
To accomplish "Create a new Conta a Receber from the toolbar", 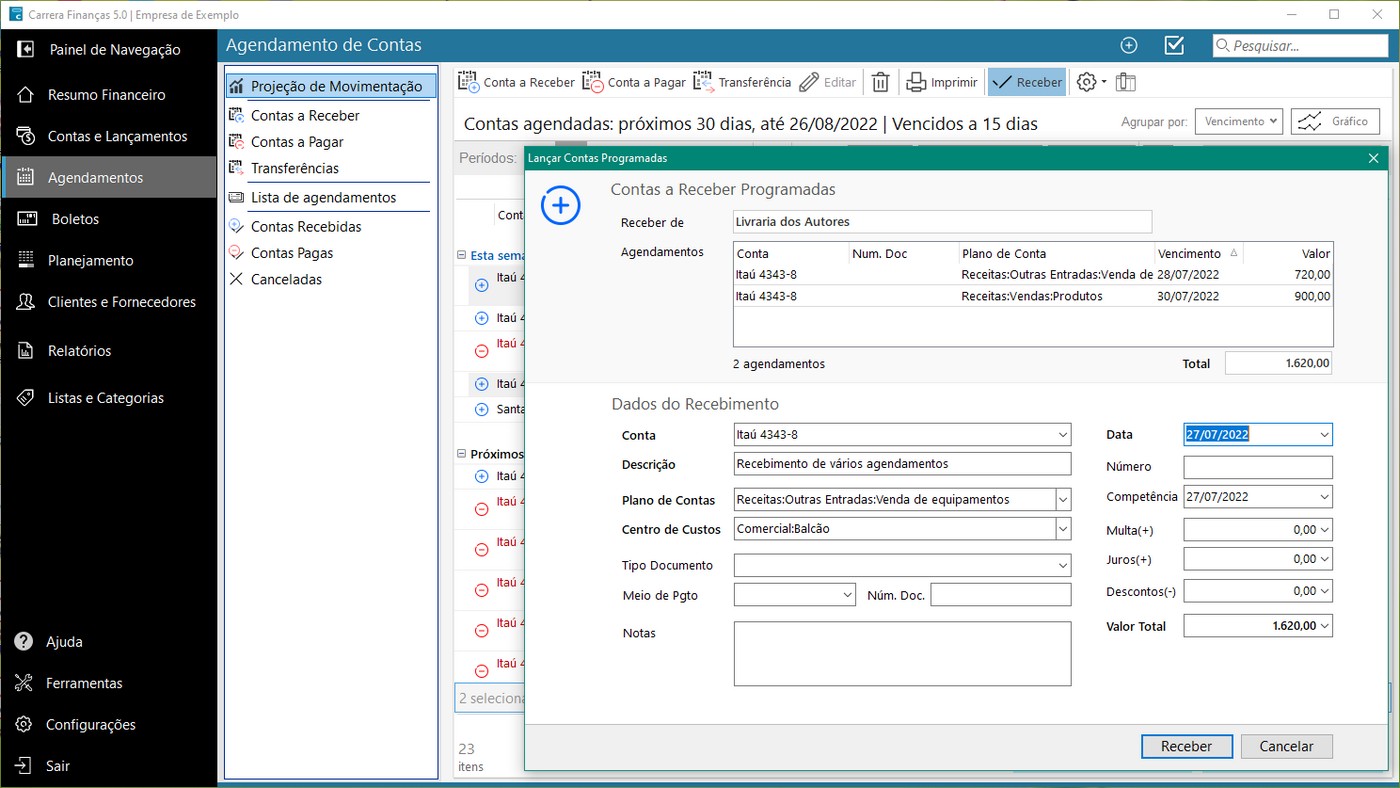I will click(516, 81).
